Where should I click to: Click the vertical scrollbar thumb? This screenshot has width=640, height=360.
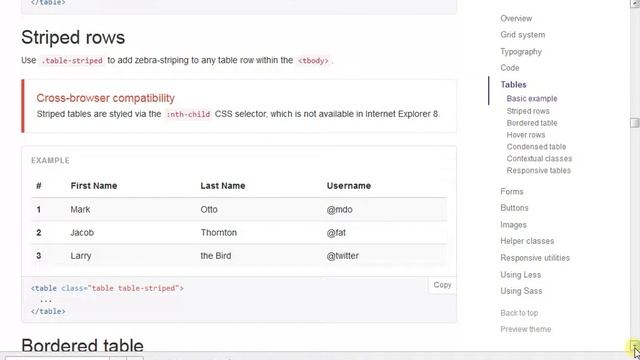(635, 122)
